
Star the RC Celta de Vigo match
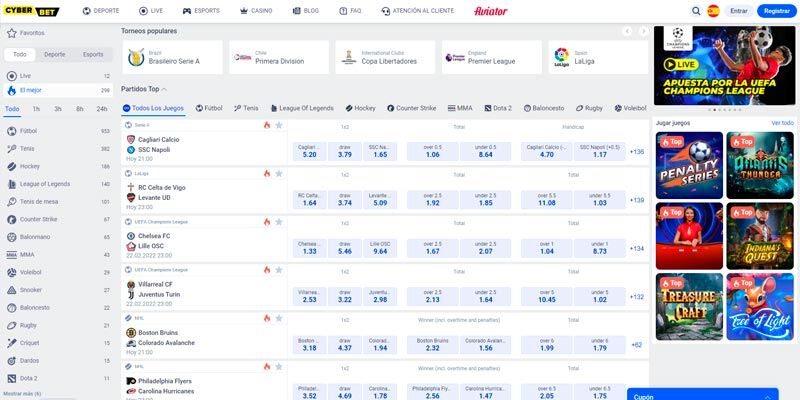tap(279, 173)
